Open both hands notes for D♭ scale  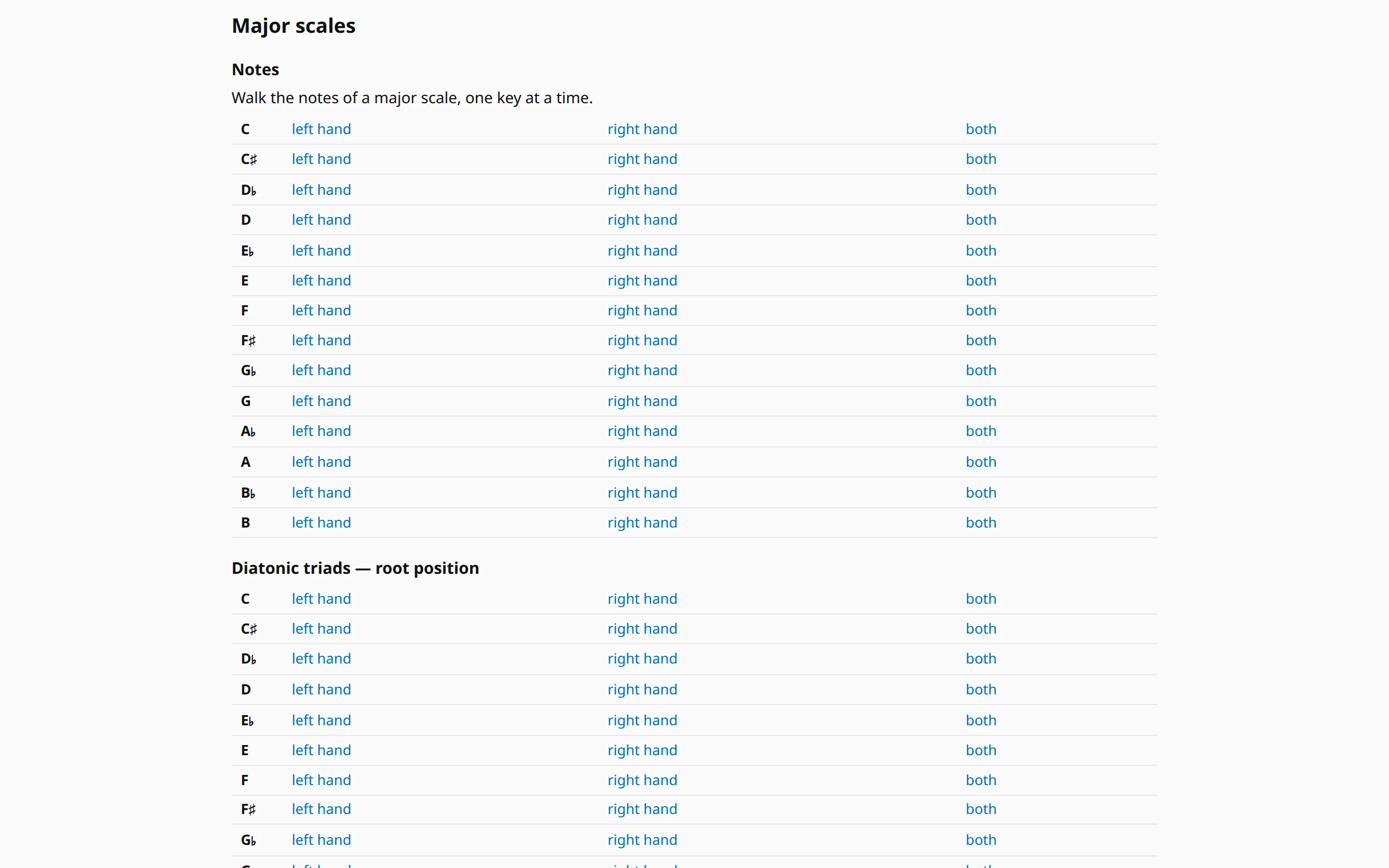click(981, 190)
